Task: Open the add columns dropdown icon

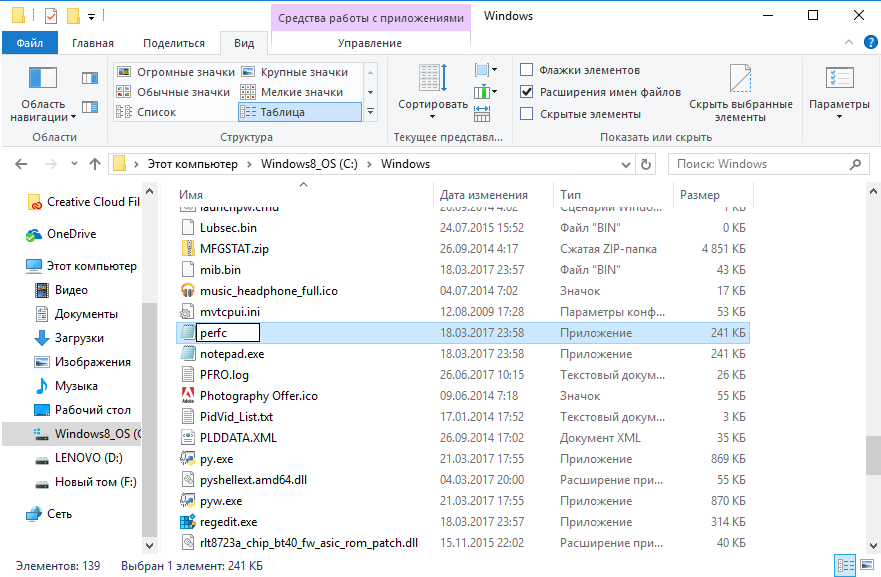Action: (x=485, y=92)
